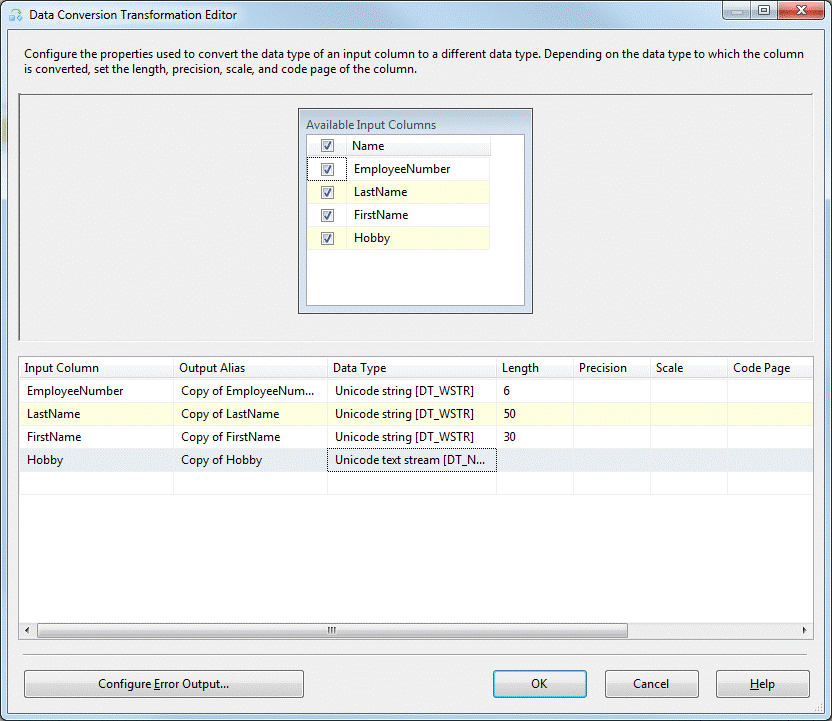Screen dimensions: 832x721
Task: Open Data Type dropdown for FirstName row
Action: point(412,437)
